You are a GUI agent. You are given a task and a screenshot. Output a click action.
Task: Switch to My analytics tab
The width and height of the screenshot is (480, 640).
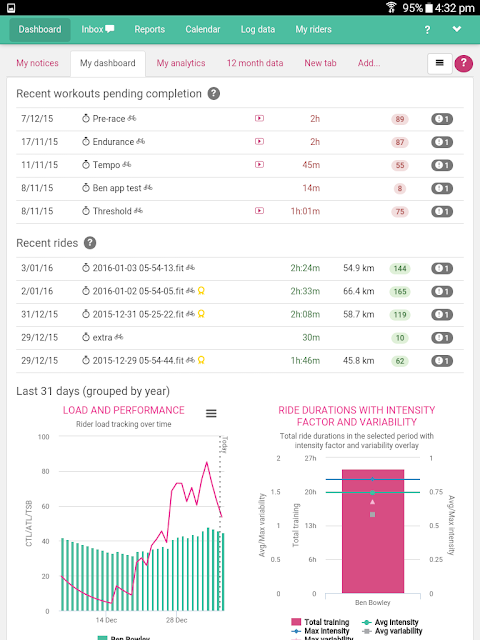(x=181, y=63)
